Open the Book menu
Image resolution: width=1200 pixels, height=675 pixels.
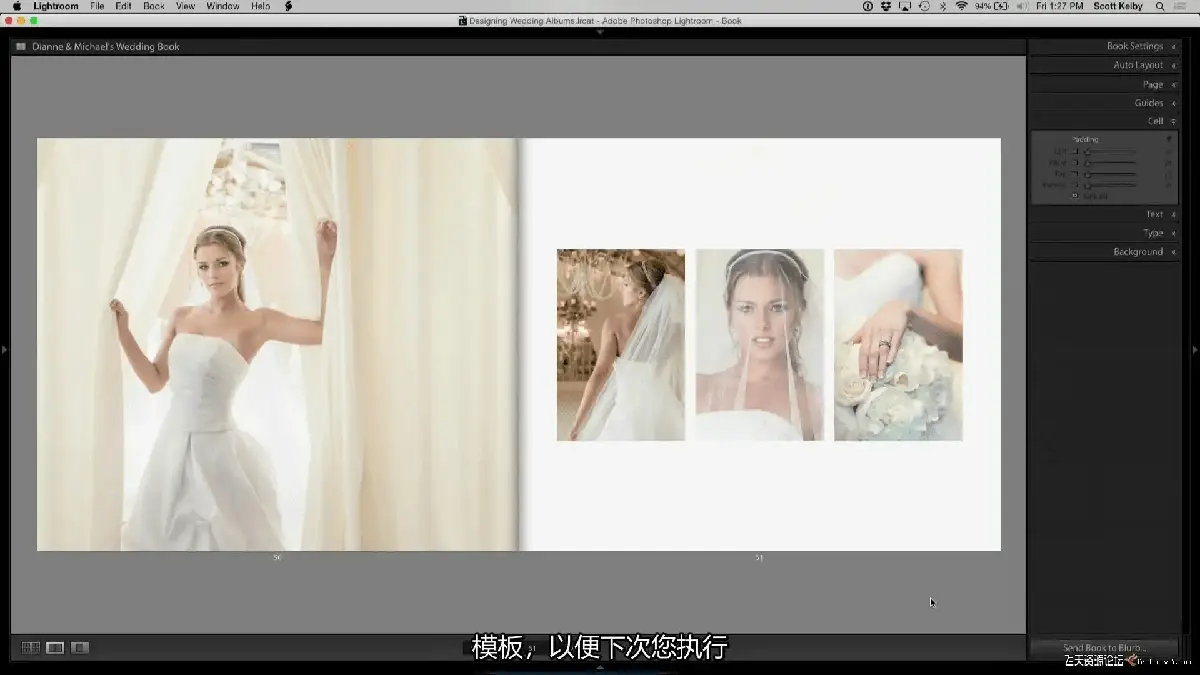[x=154, y=6]
